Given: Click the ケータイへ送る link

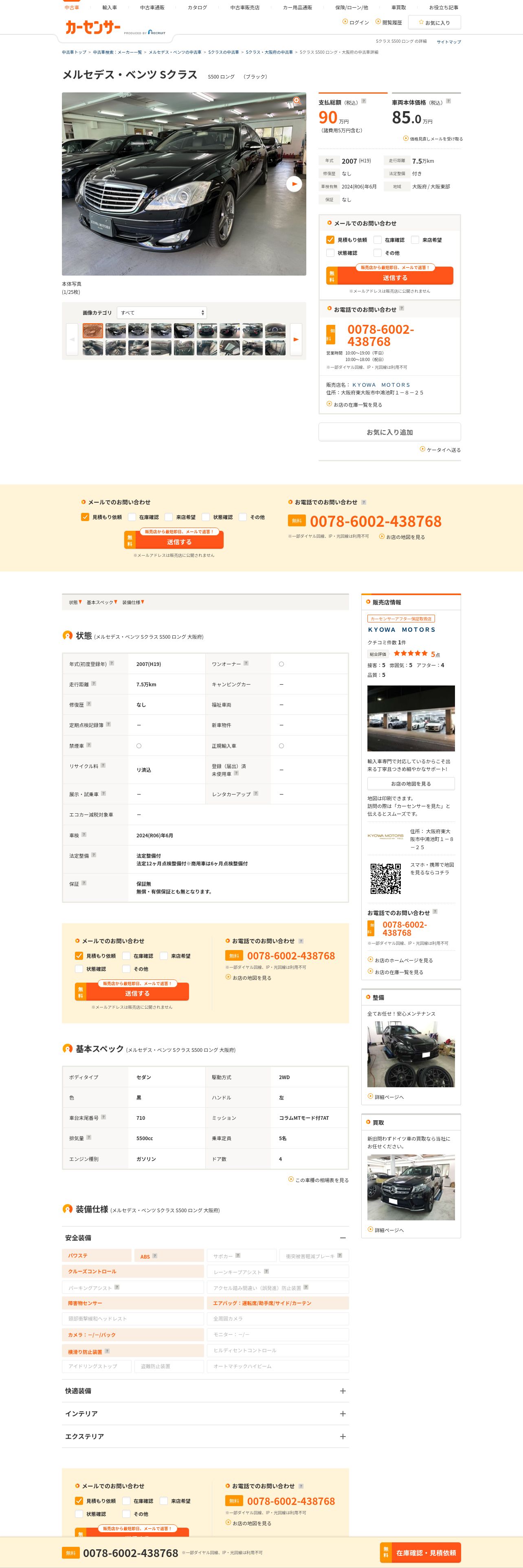Looking at the screenshot, I should 440,449.
